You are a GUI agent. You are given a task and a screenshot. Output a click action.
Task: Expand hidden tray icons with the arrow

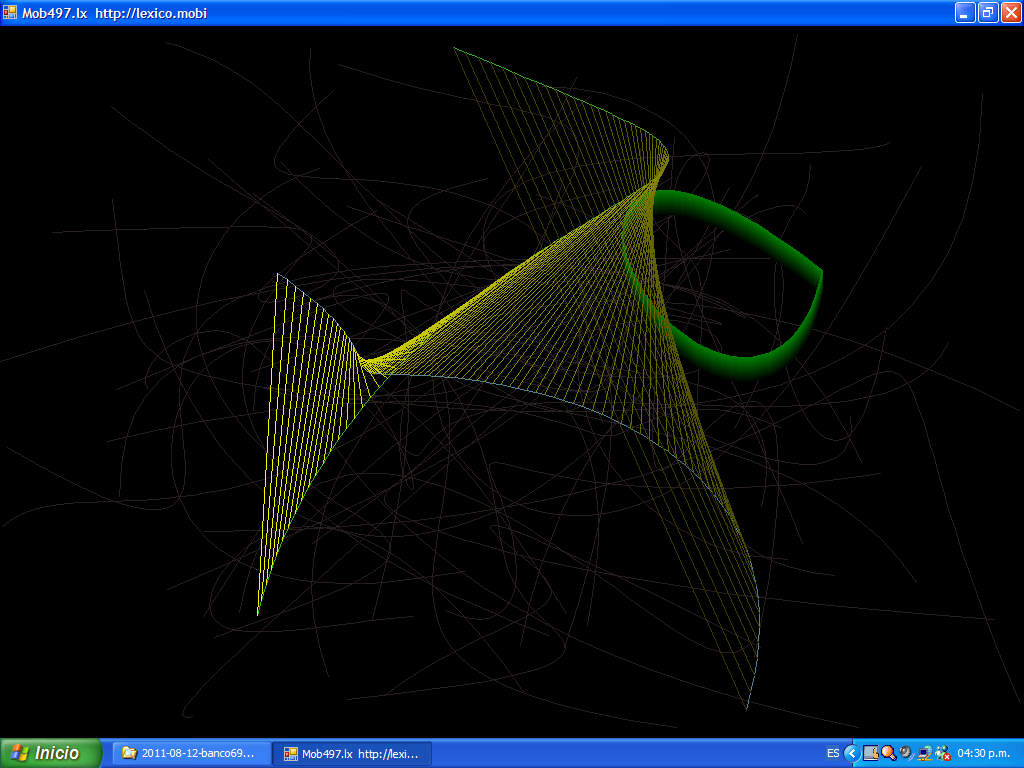(852, 753)
